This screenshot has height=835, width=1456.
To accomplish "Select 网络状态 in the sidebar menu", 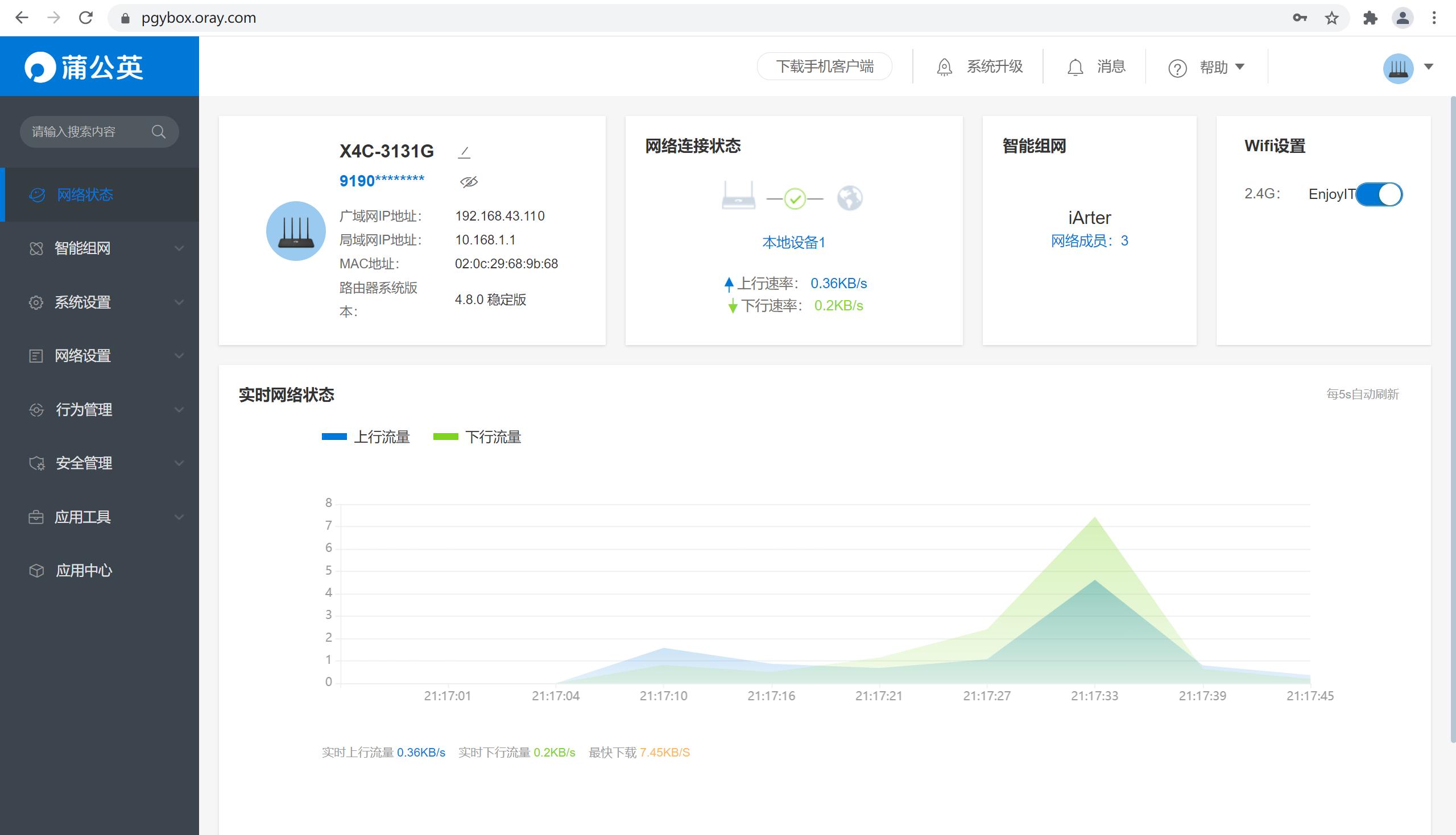I will tap(84, 195).
